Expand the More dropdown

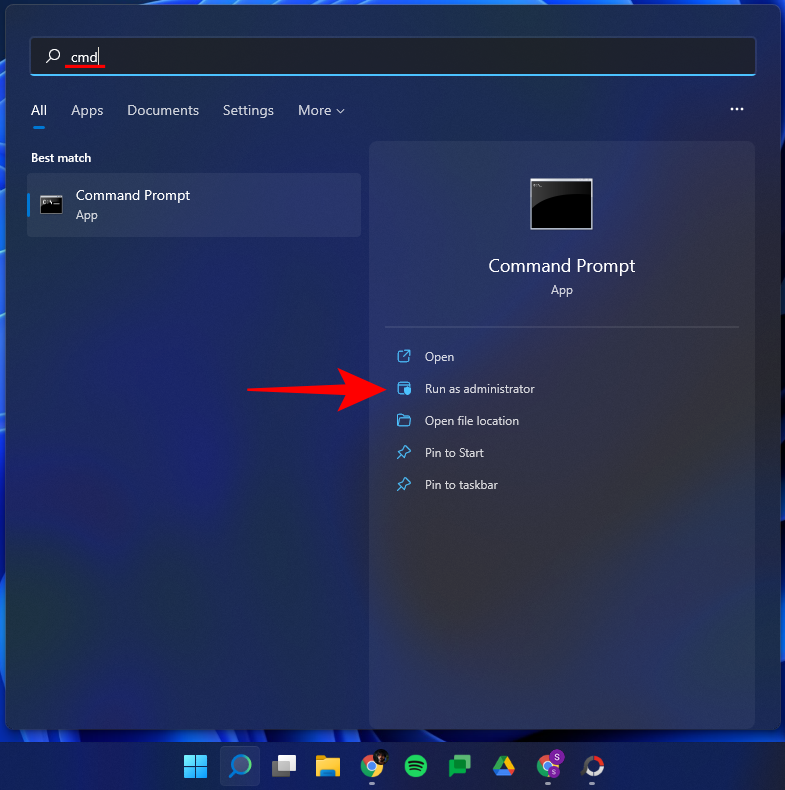pyautogui.click(x=321, y=110)
